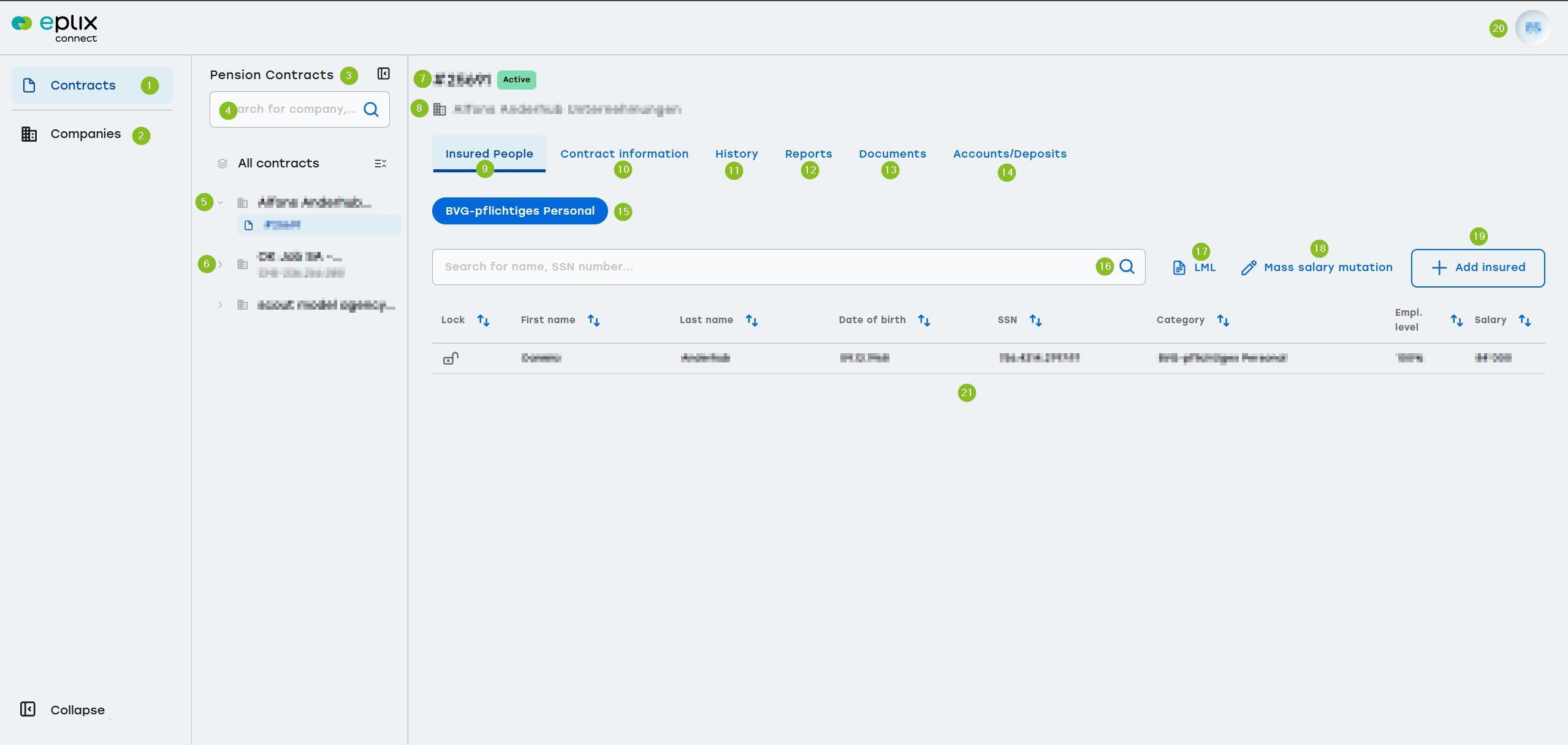Click the LML document button
Screen dimensions: 1568x745
1193,267
